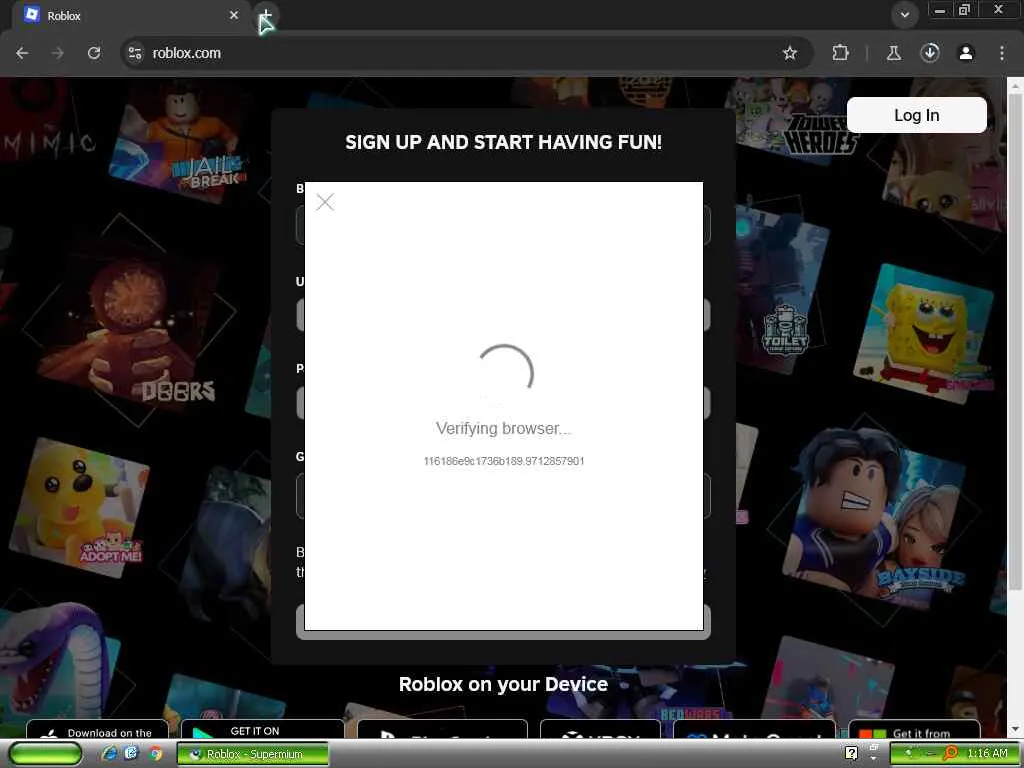Click the verification ID code text

504,461
